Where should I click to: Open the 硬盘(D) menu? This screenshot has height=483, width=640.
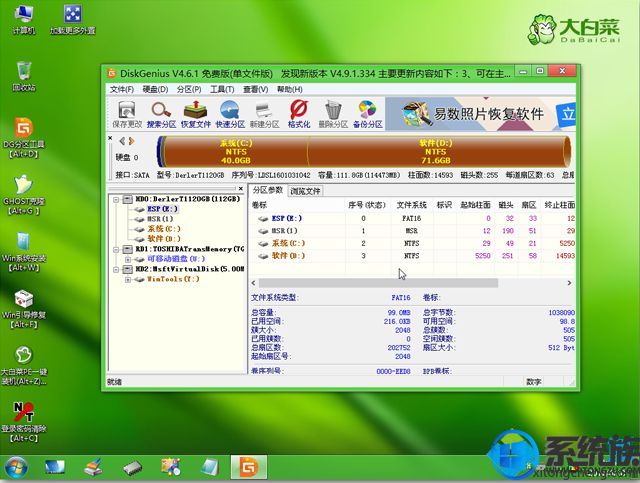155,89
